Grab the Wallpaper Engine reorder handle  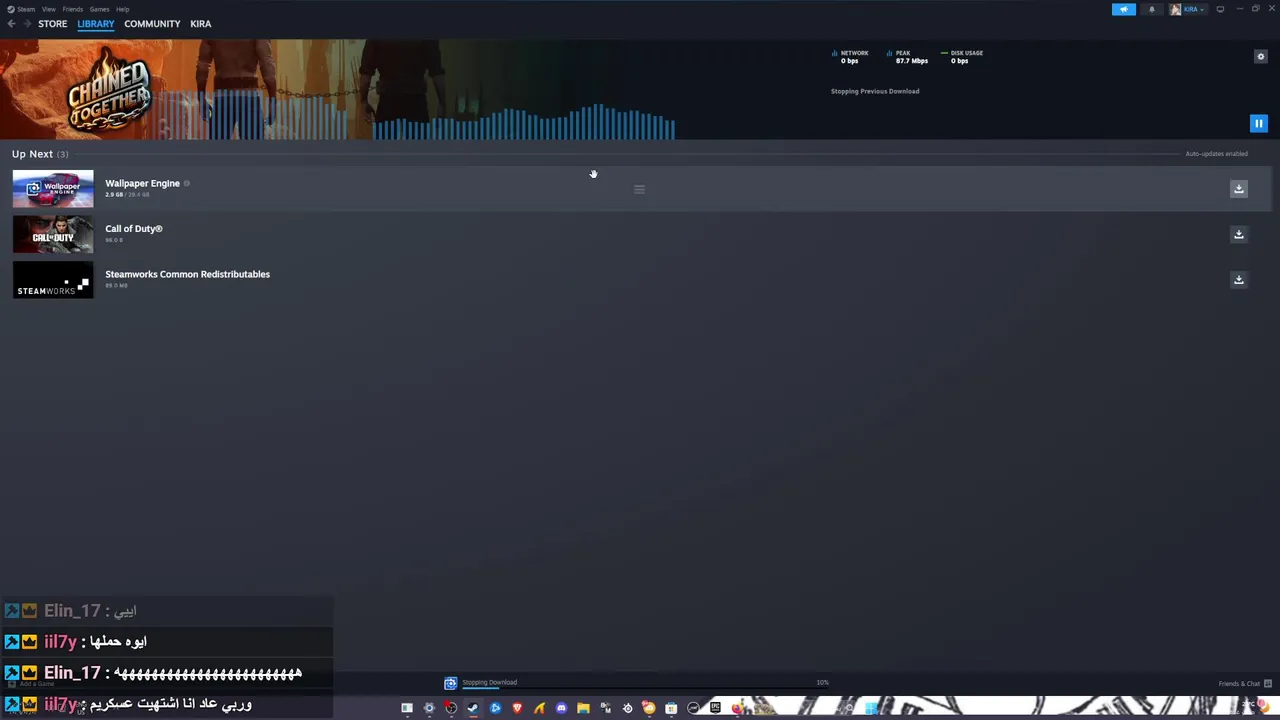click(639, 189)
